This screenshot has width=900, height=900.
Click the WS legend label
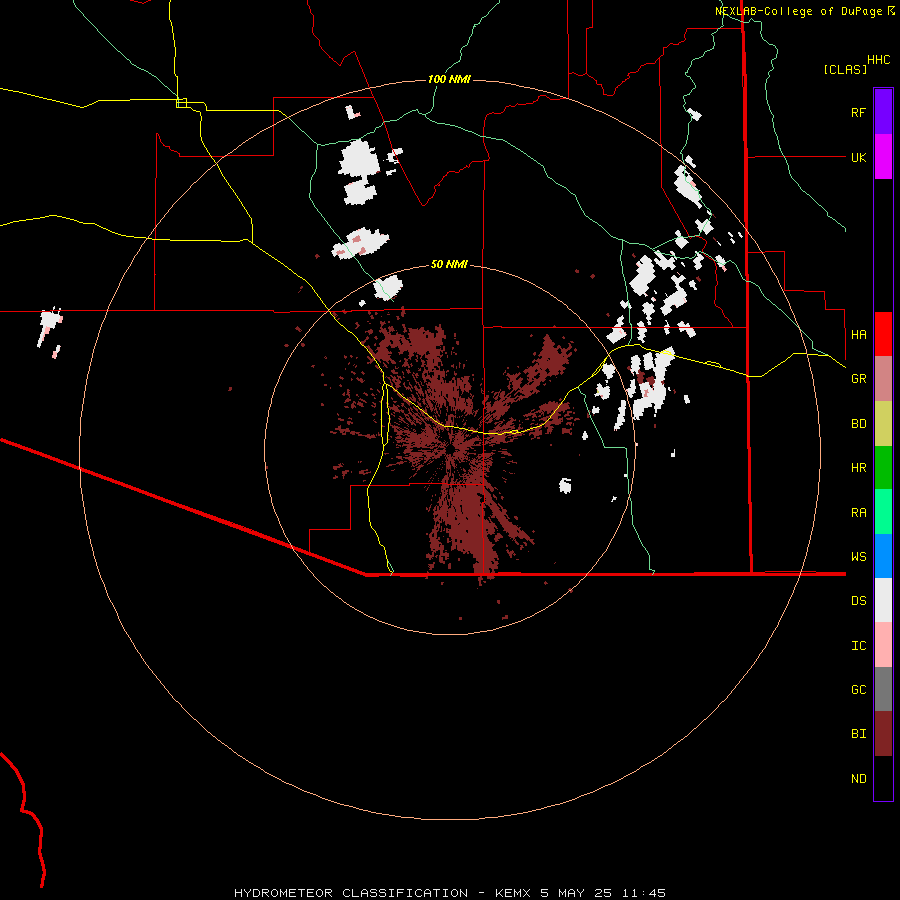[858, 557]
